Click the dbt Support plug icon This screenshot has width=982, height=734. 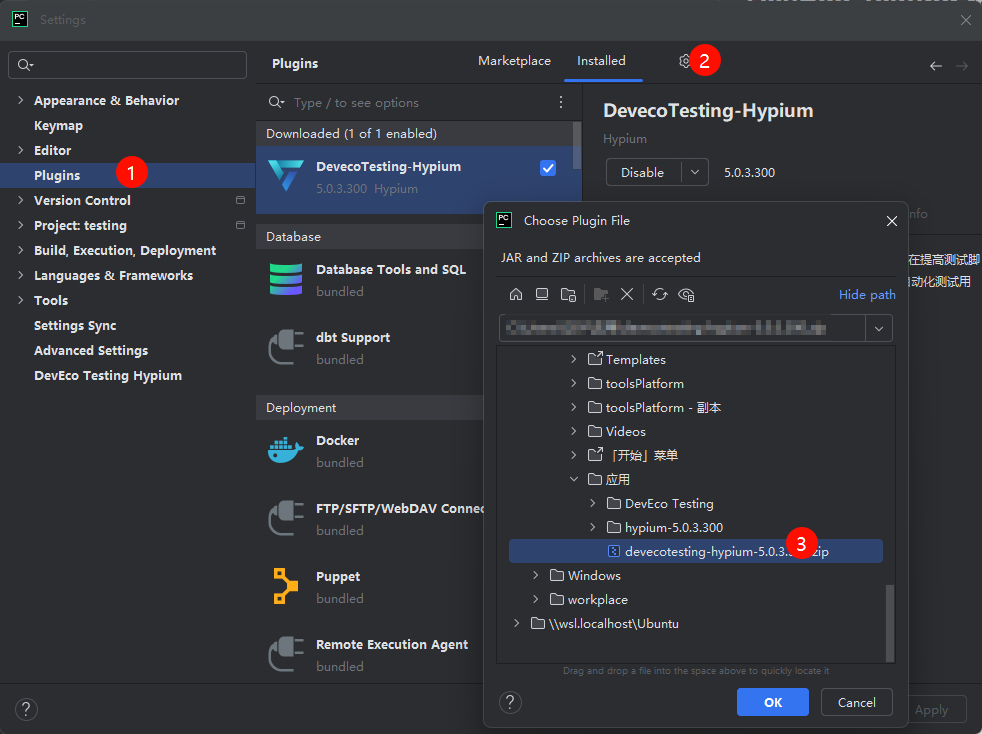286,347
